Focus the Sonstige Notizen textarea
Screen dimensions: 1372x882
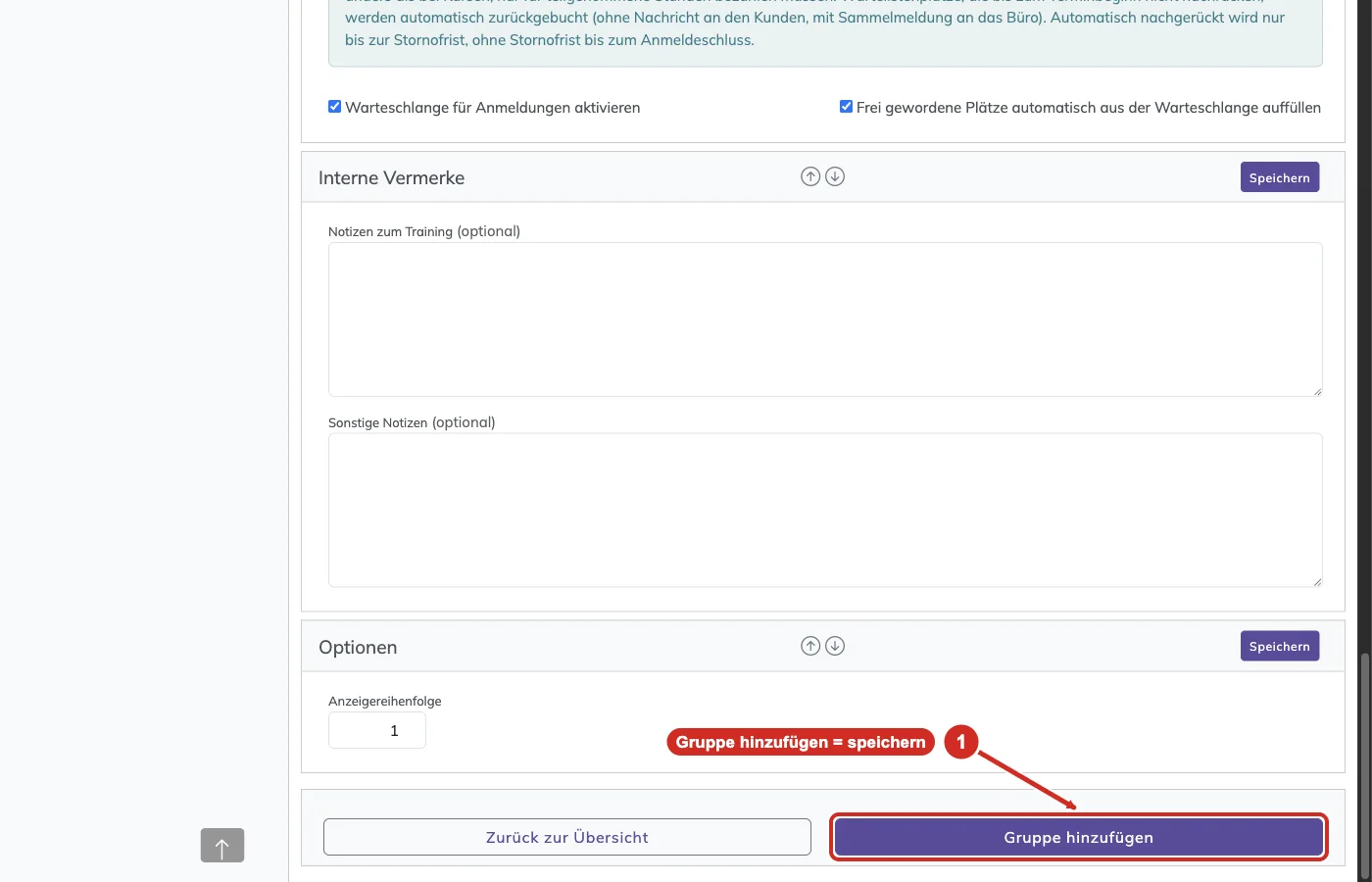tap(825, 511)
